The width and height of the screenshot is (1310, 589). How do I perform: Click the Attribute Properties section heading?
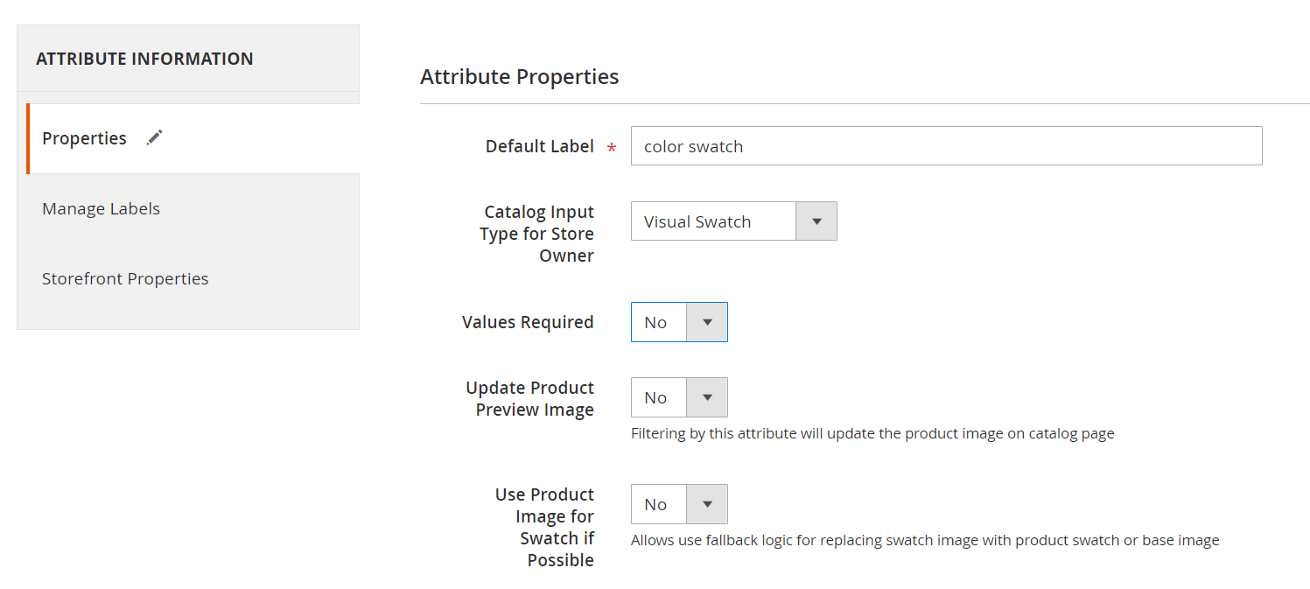(519, 77)
